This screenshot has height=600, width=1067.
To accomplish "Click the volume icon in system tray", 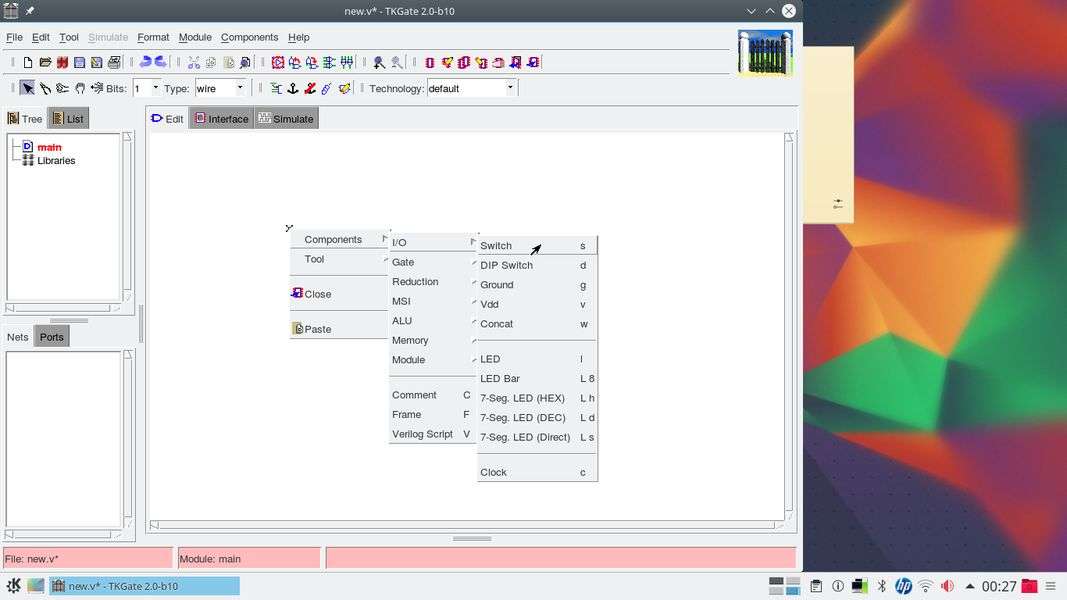I will point(947,586).
